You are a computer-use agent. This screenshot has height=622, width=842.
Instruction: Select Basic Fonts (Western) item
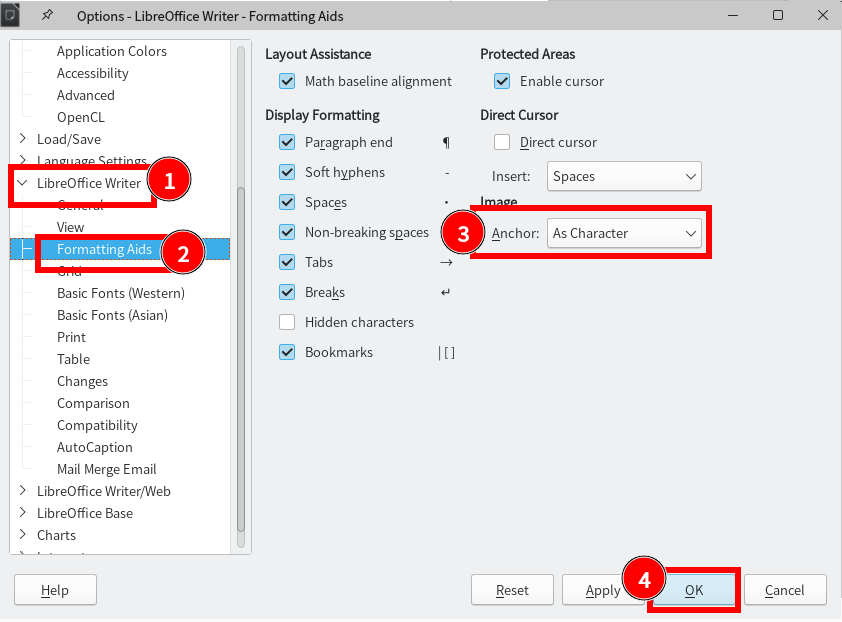pyautogui.click(x=121, y=294)
